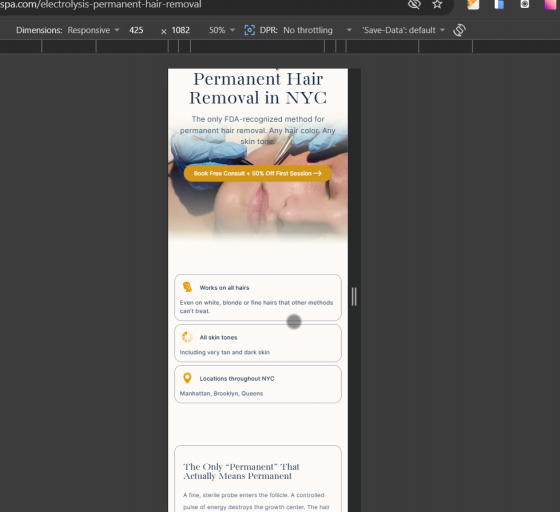This screenshot has width=560, height=512.
Task: Click the Permanent Hair Removal in NYC heading
Action: tap(258, 88)
